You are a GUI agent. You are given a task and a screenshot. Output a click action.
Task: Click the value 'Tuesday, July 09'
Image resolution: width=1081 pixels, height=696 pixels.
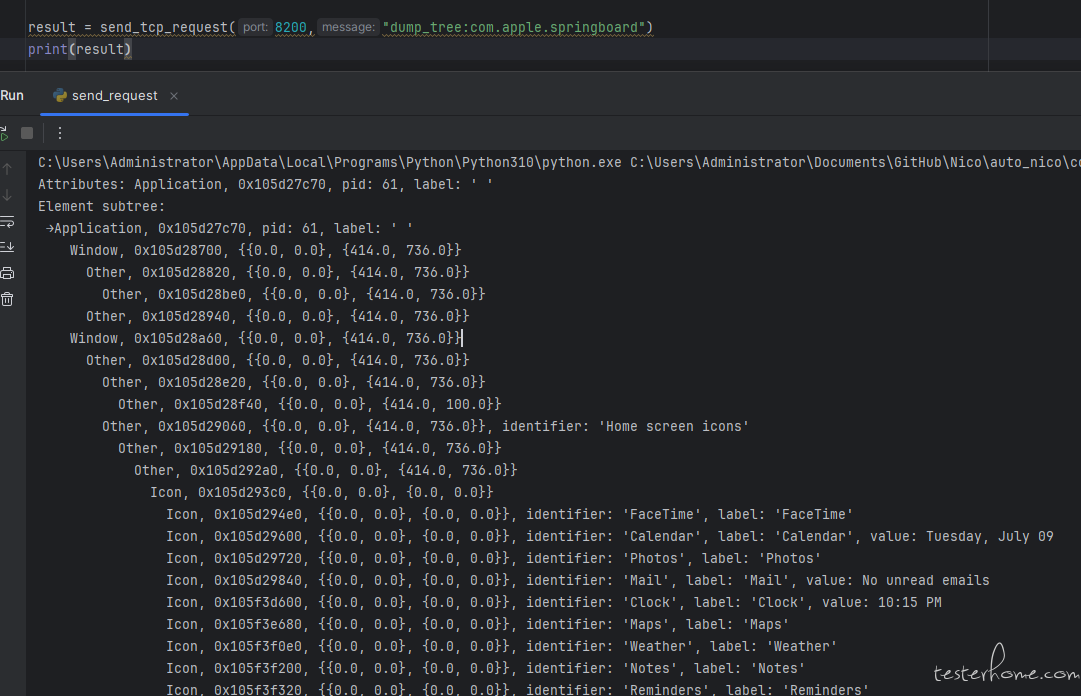click(989, 538)
